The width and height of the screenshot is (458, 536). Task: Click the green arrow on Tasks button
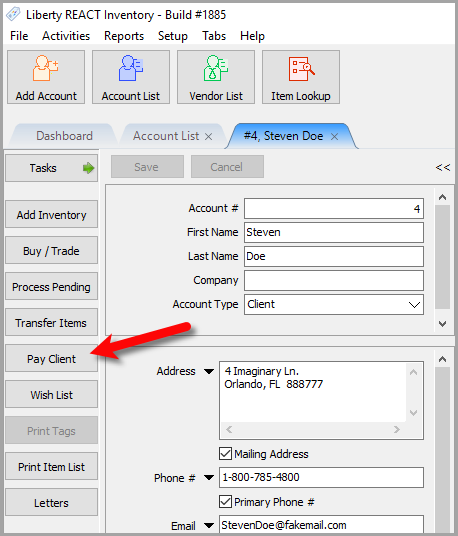pos(89,168)
